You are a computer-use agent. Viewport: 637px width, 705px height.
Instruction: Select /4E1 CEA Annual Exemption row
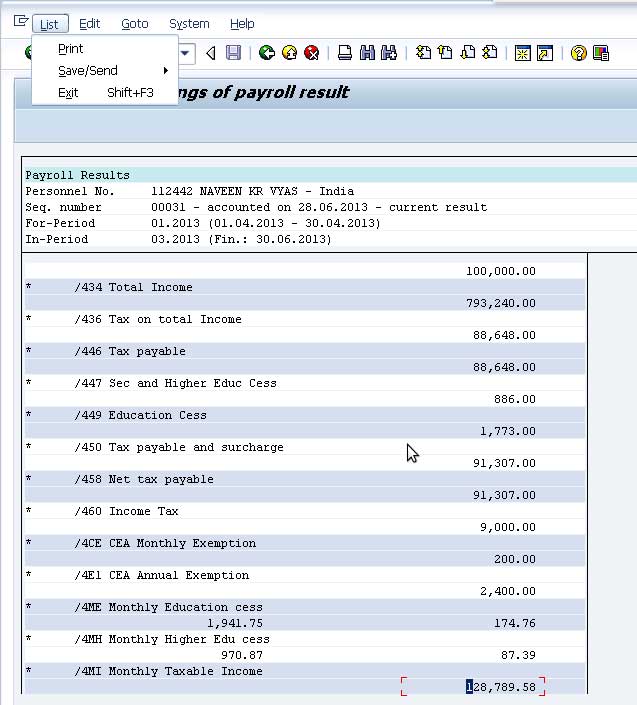tap(305, 575)
